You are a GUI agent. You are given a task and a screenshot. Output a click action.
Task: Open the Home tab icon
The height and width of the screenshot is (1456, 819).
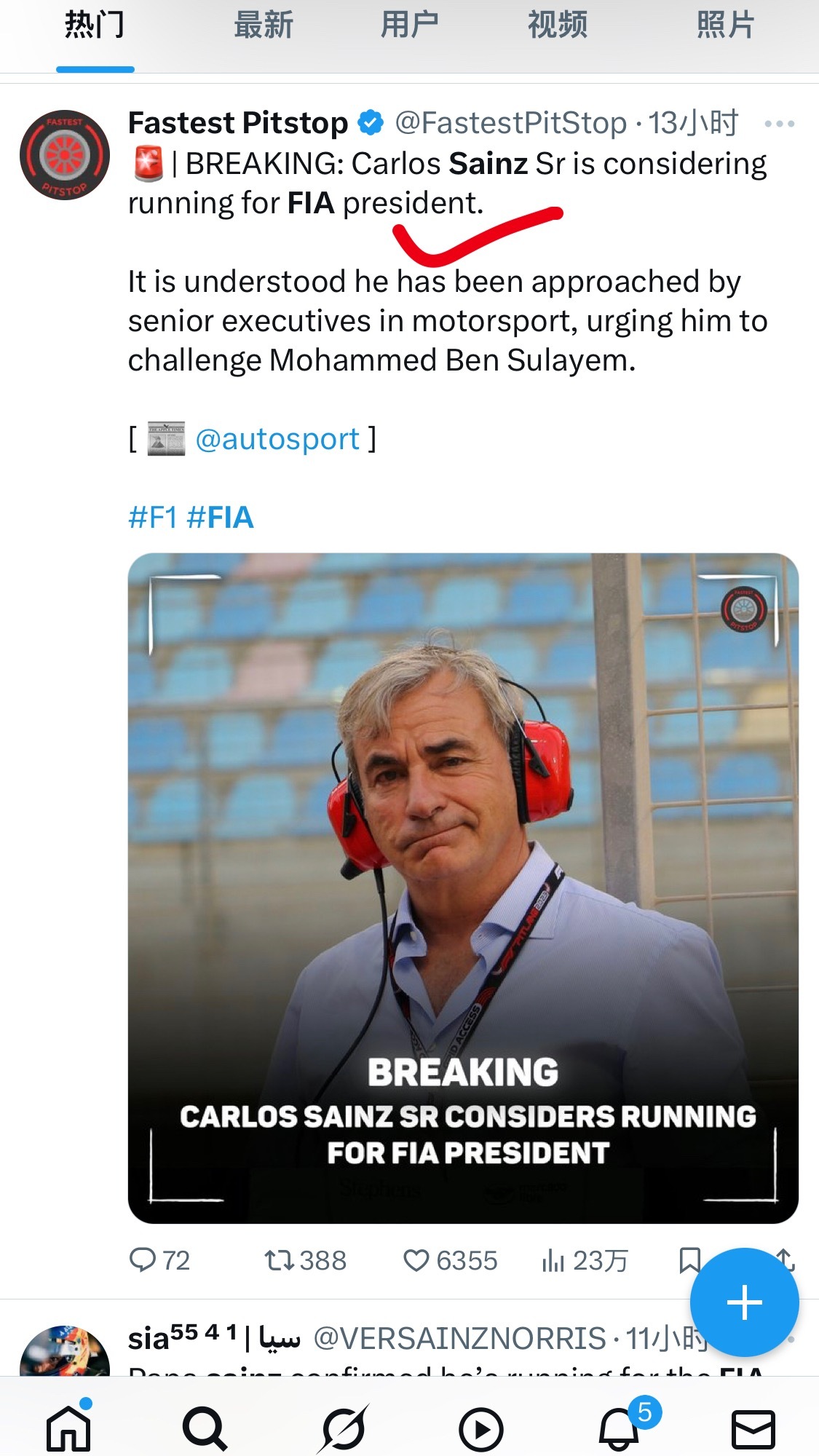(68, 1428)
